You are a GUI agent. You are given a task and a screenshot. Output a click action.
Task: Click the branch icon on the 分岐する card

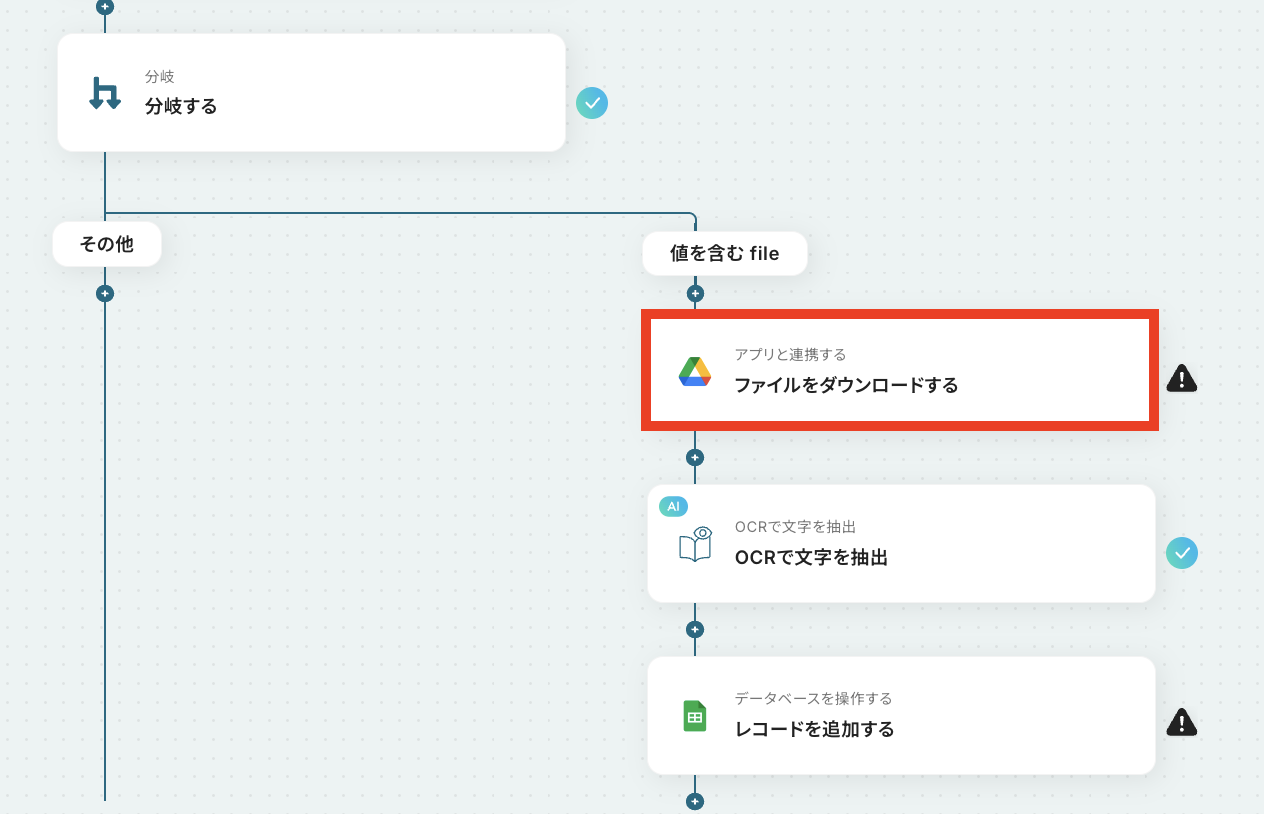click(105, 93)
